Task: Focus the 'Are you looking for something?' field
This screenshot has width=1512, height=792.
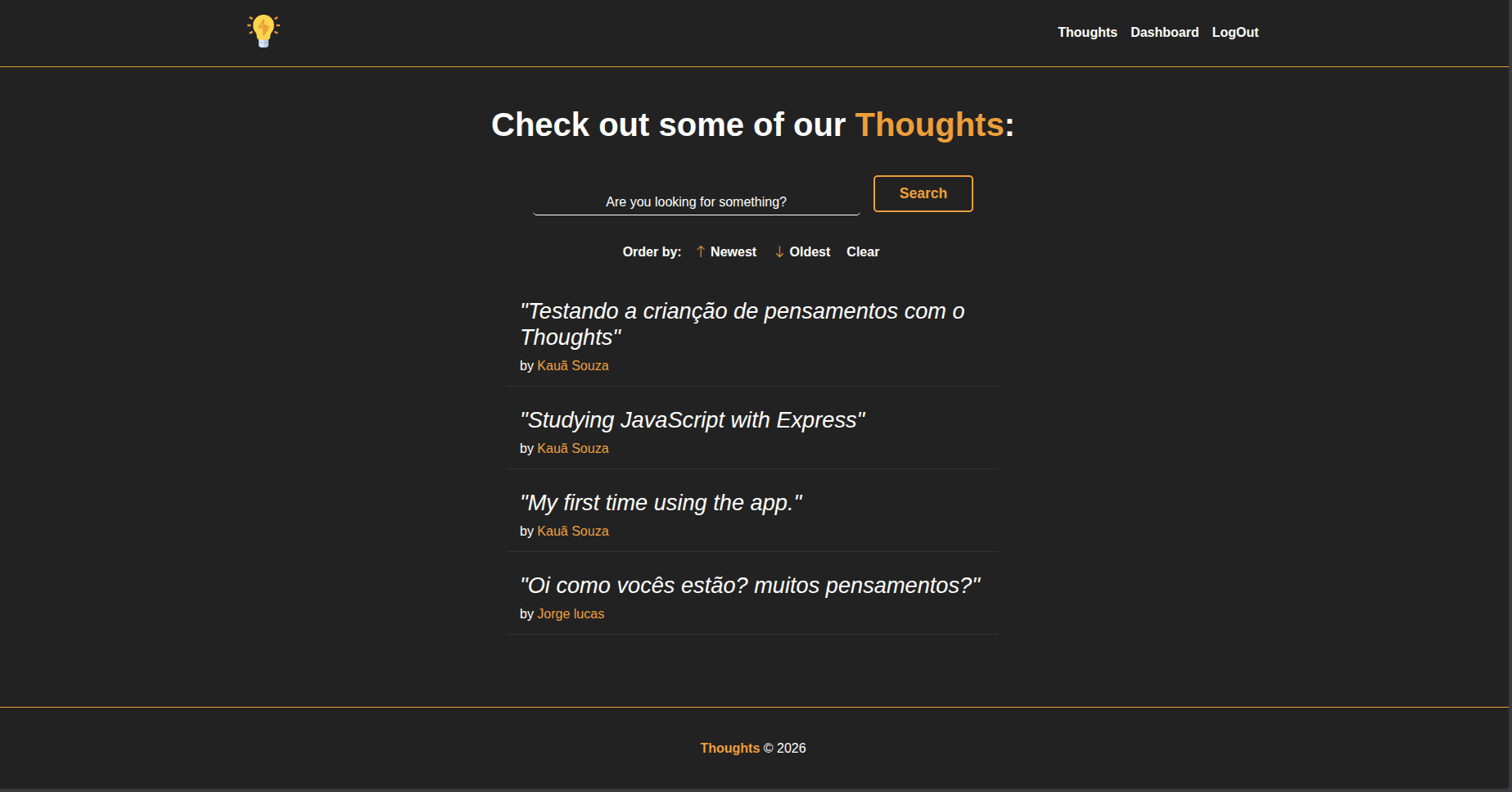Action: pos(696,201)
